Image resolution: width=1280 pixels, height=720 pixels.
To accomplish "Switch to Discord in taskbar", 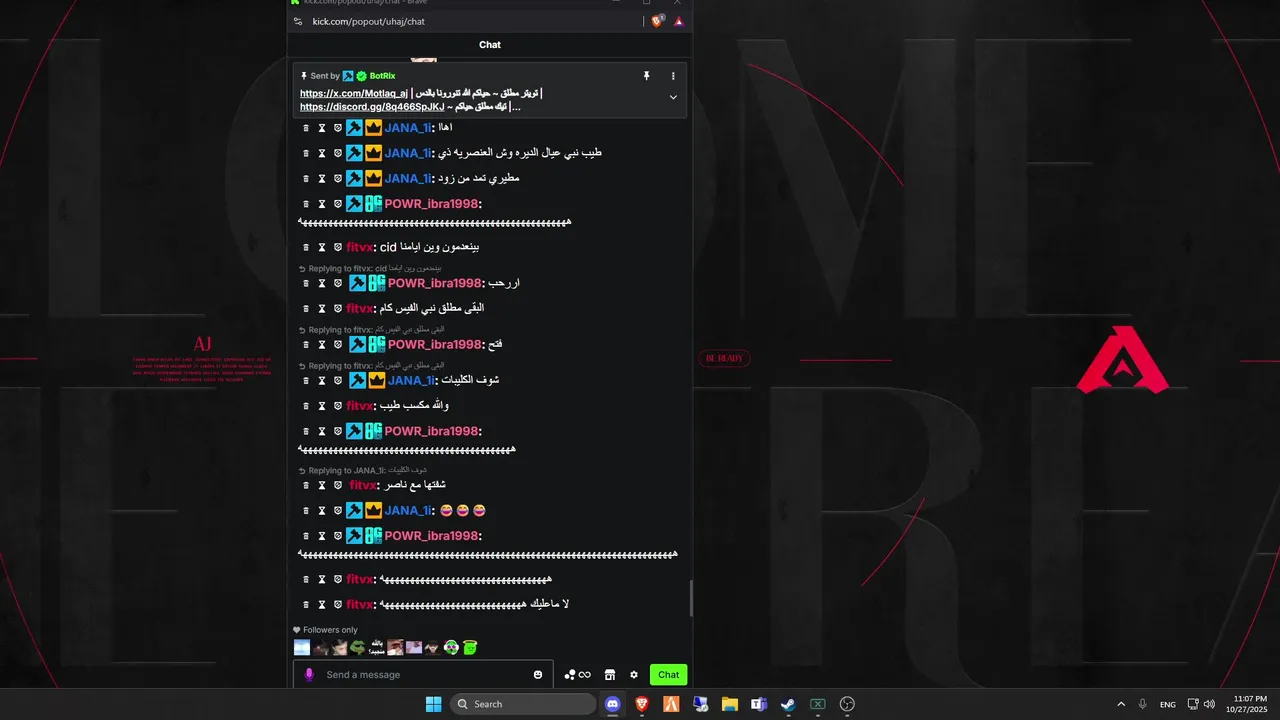I will coord(612,704).
